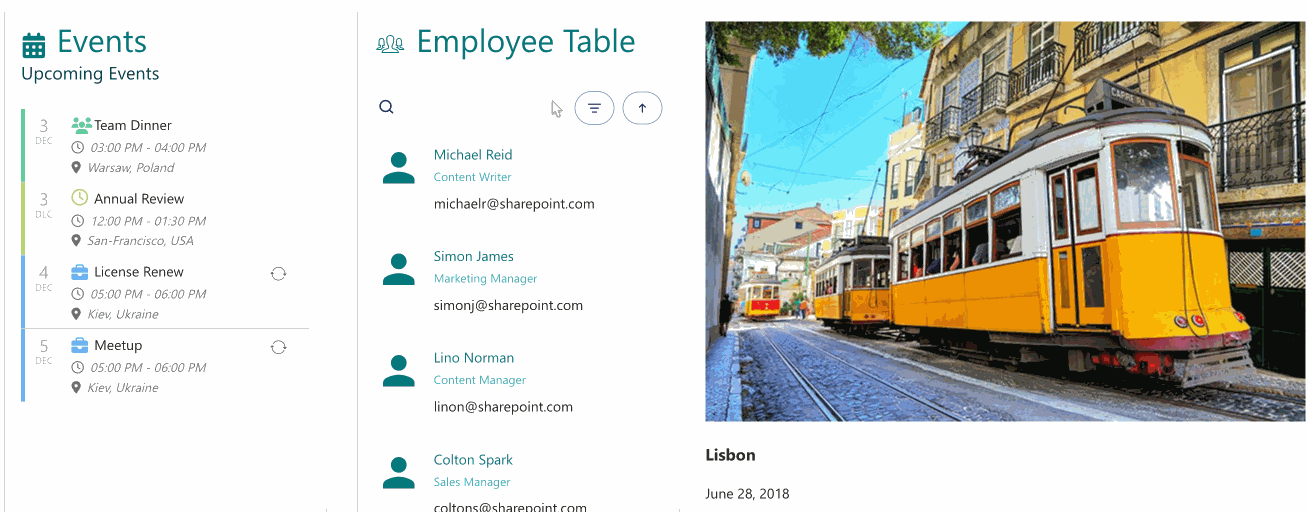The height and width of the screenshot is (512, 1309).
Task: Click the date June 28, 2018
Action: point(747,494)
